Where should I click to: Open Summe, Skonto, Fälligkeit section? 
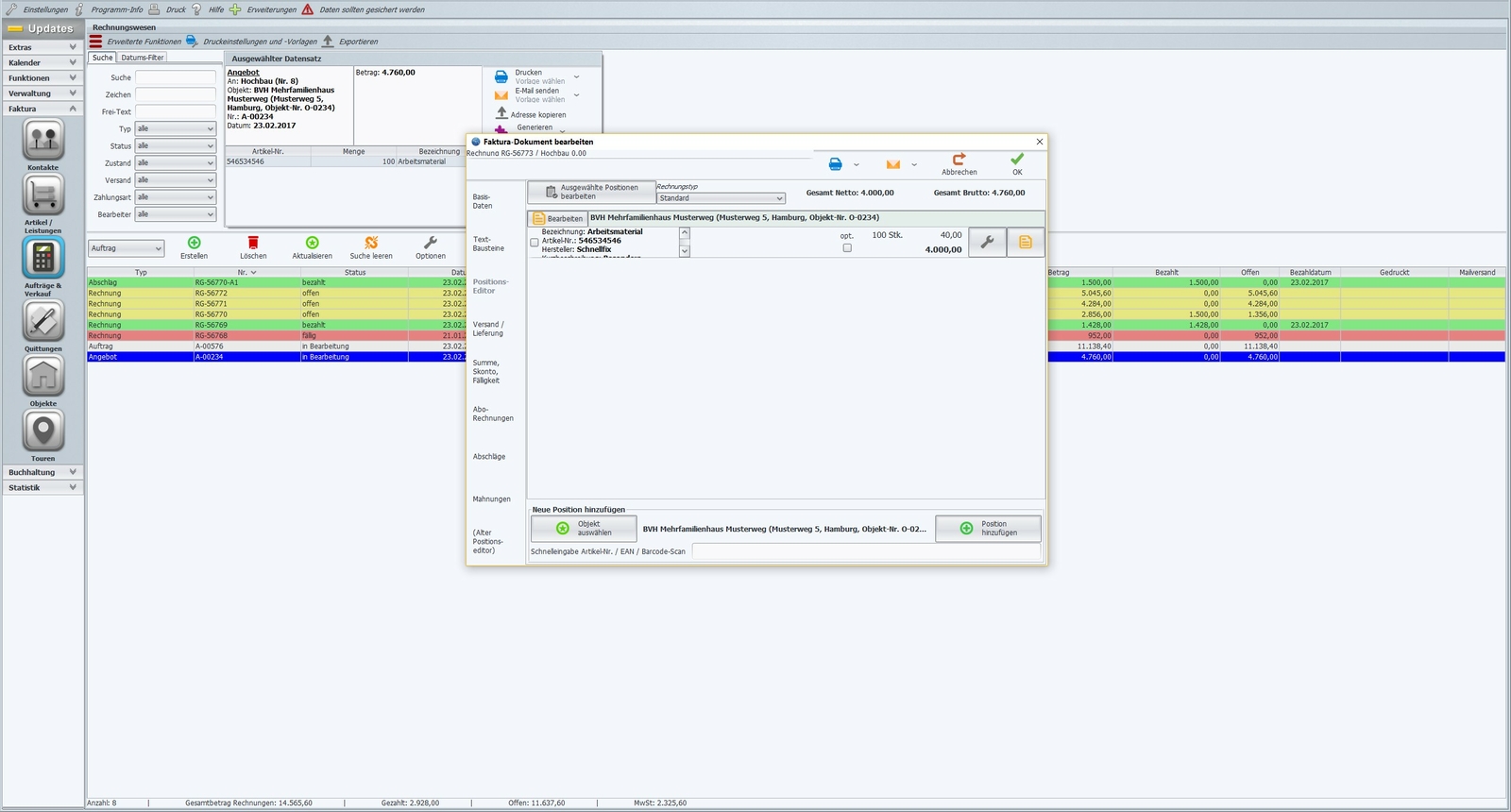487,372
